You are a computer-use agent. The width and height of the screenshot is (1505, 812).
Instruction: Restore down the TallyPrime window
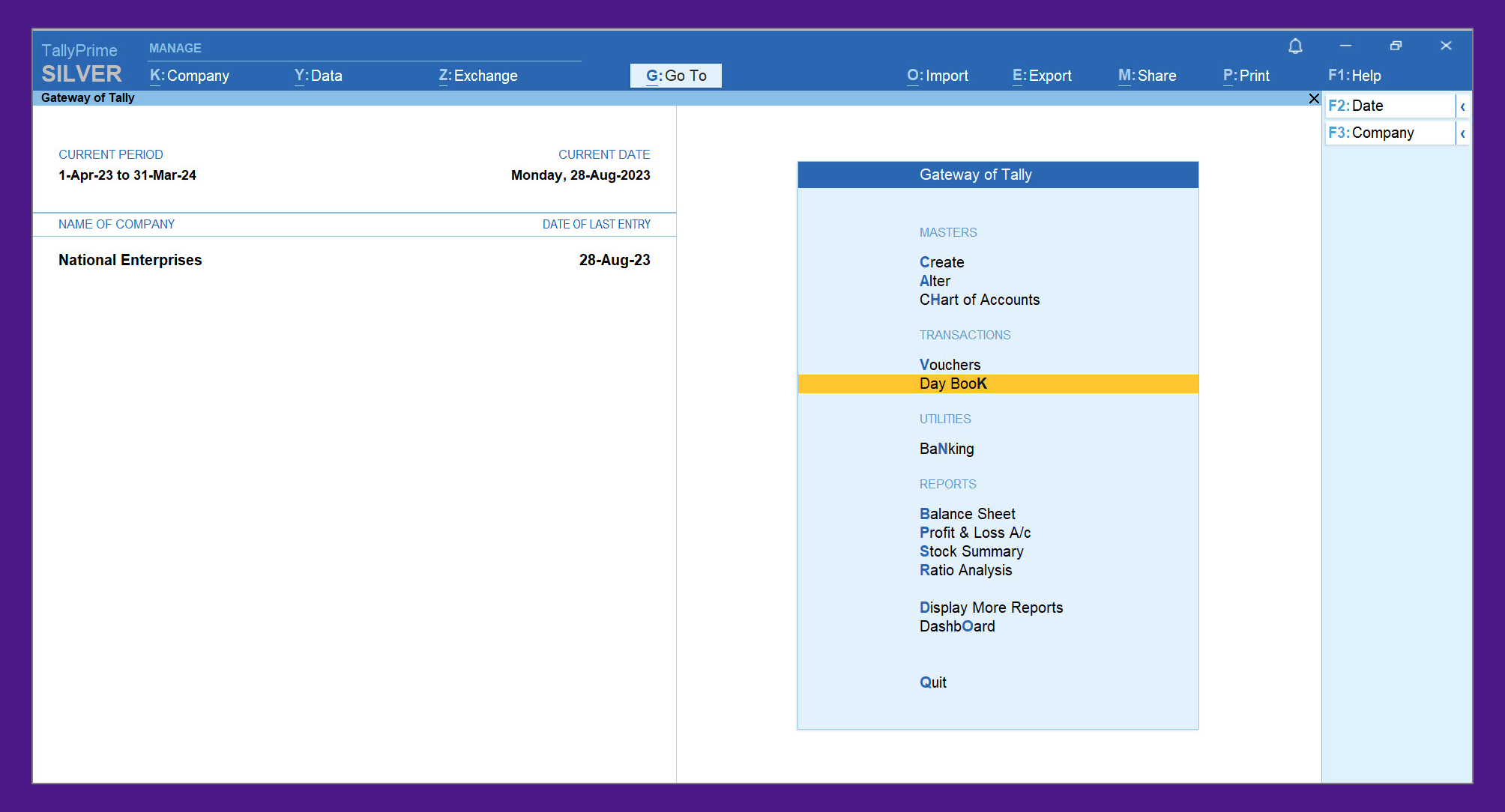(x=1396, y=46)
